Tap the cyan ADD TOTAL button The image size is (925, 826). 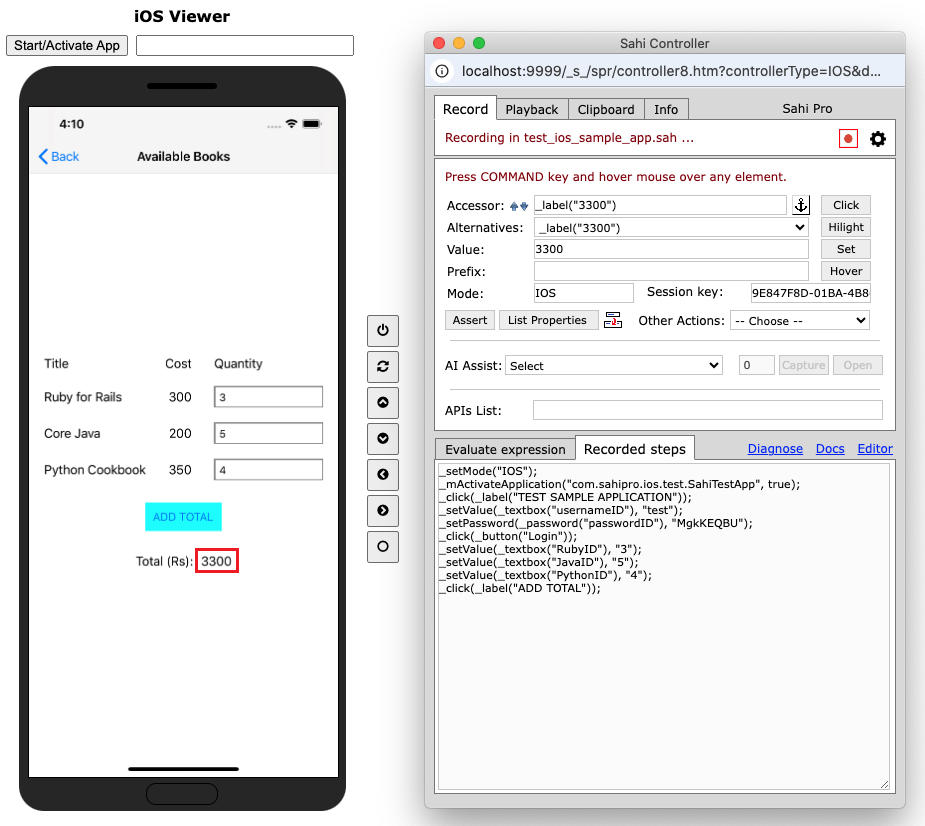[183, 517]
